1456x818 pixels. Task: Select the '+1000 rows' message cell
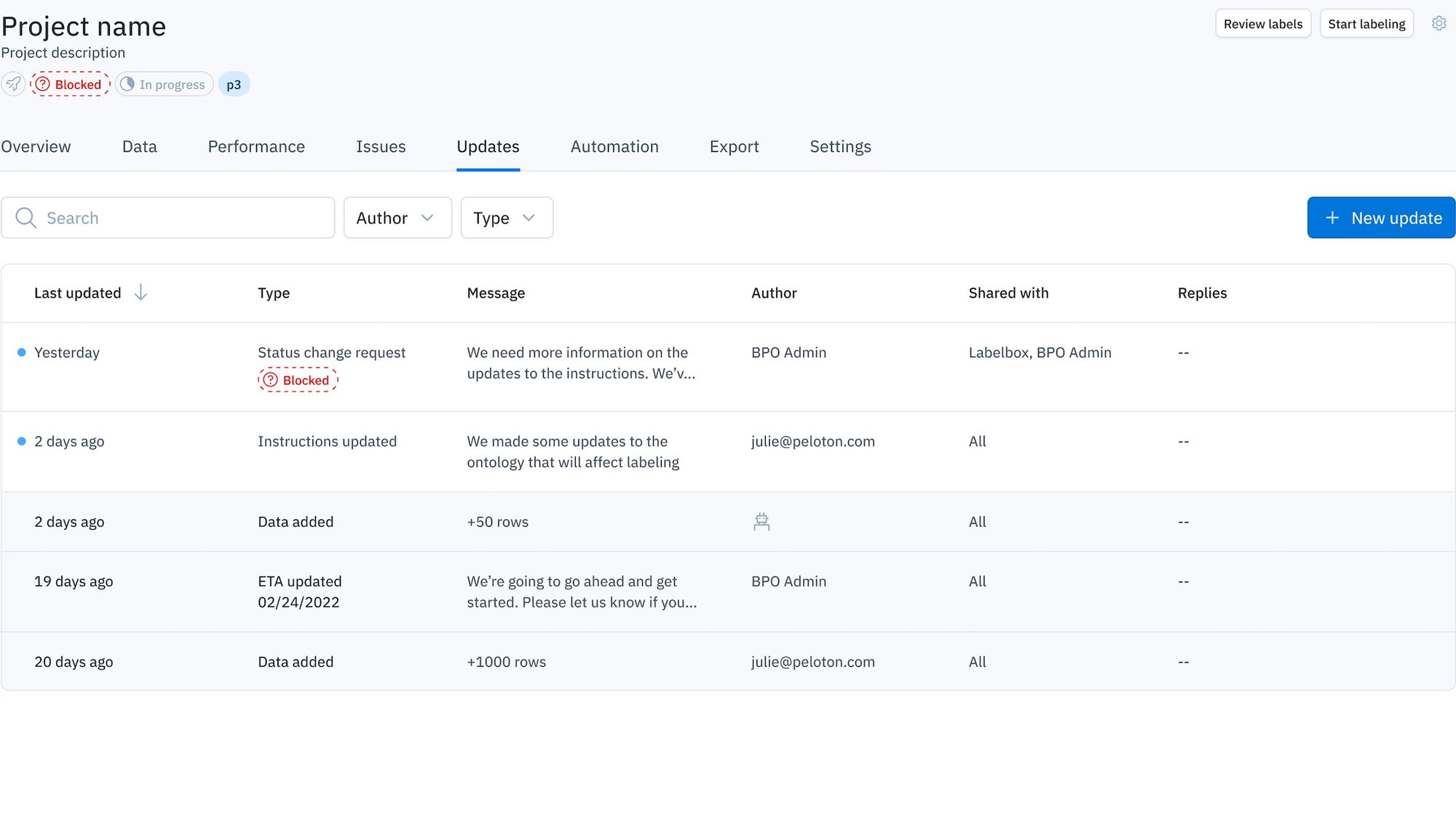point(507,662)
